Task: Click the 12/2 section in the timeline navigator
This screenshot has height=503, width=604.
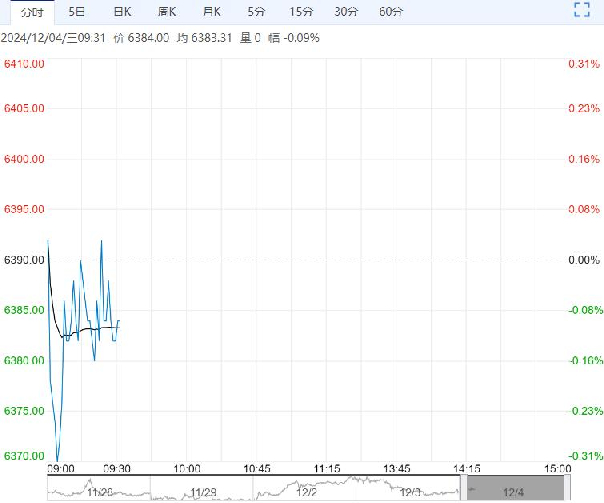Action: (306, 490)
